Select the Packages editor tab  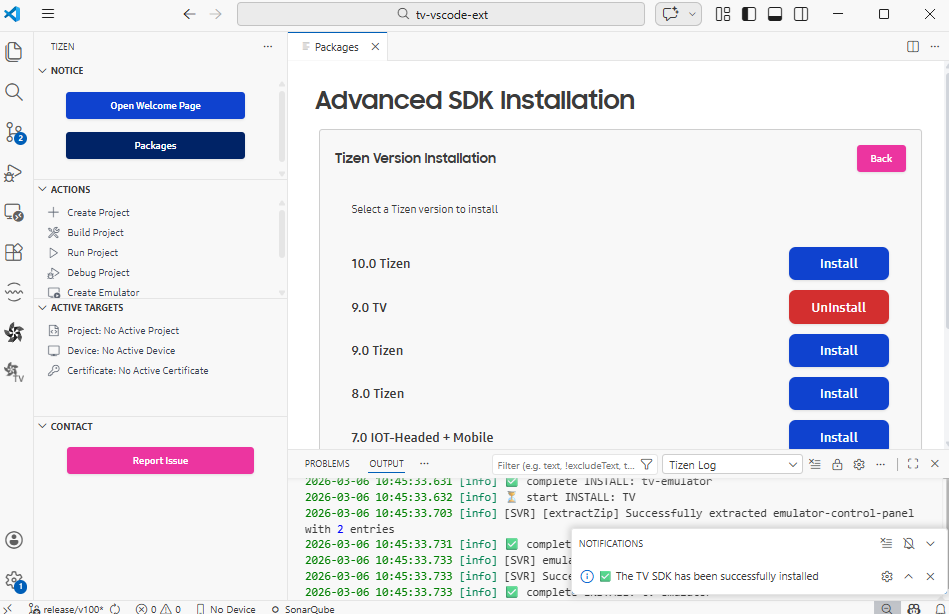336,47
